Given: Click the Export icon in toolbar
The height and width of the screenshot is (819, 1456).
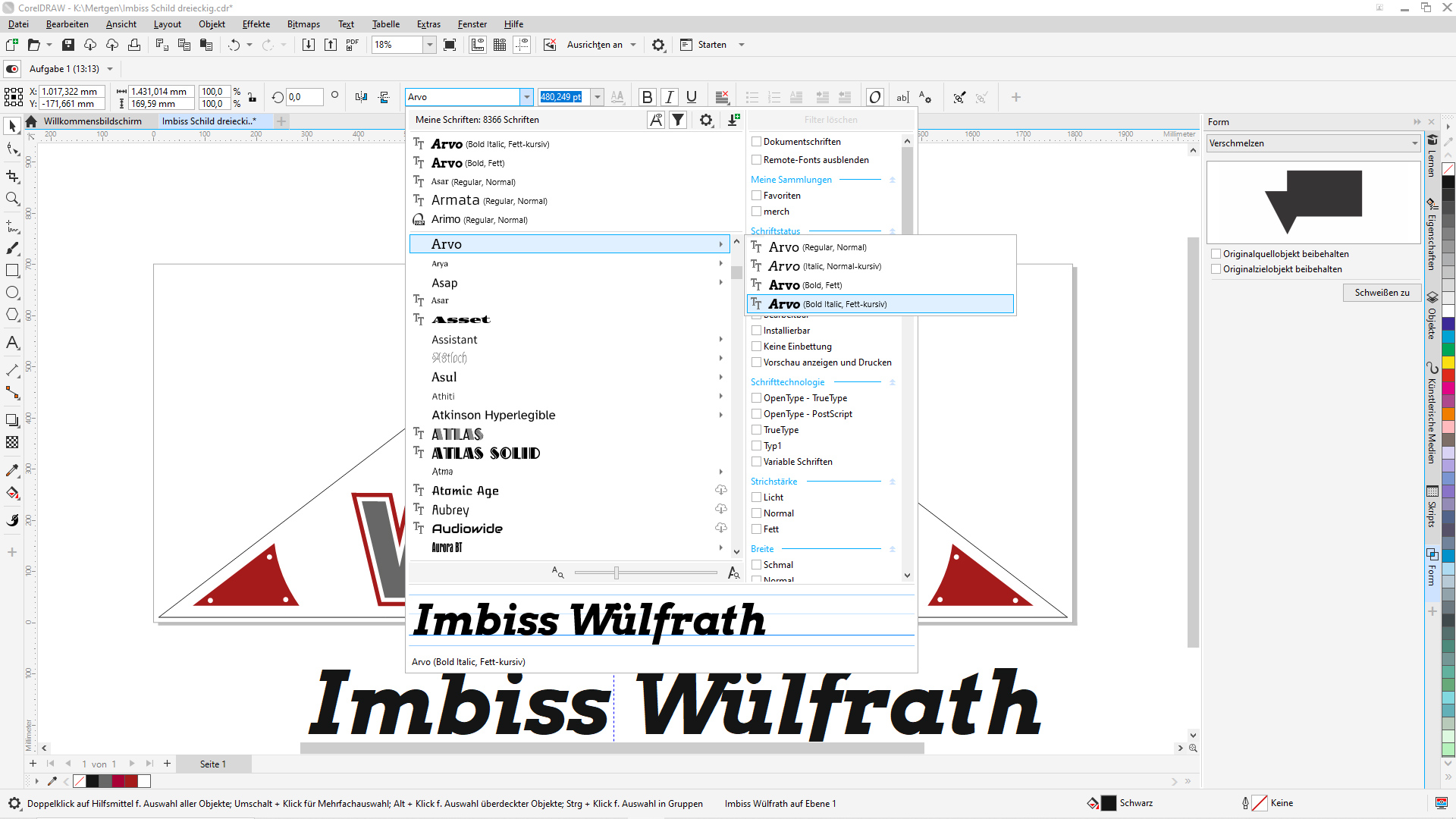Looking at the screenshot, I should [x=331, y=45].
